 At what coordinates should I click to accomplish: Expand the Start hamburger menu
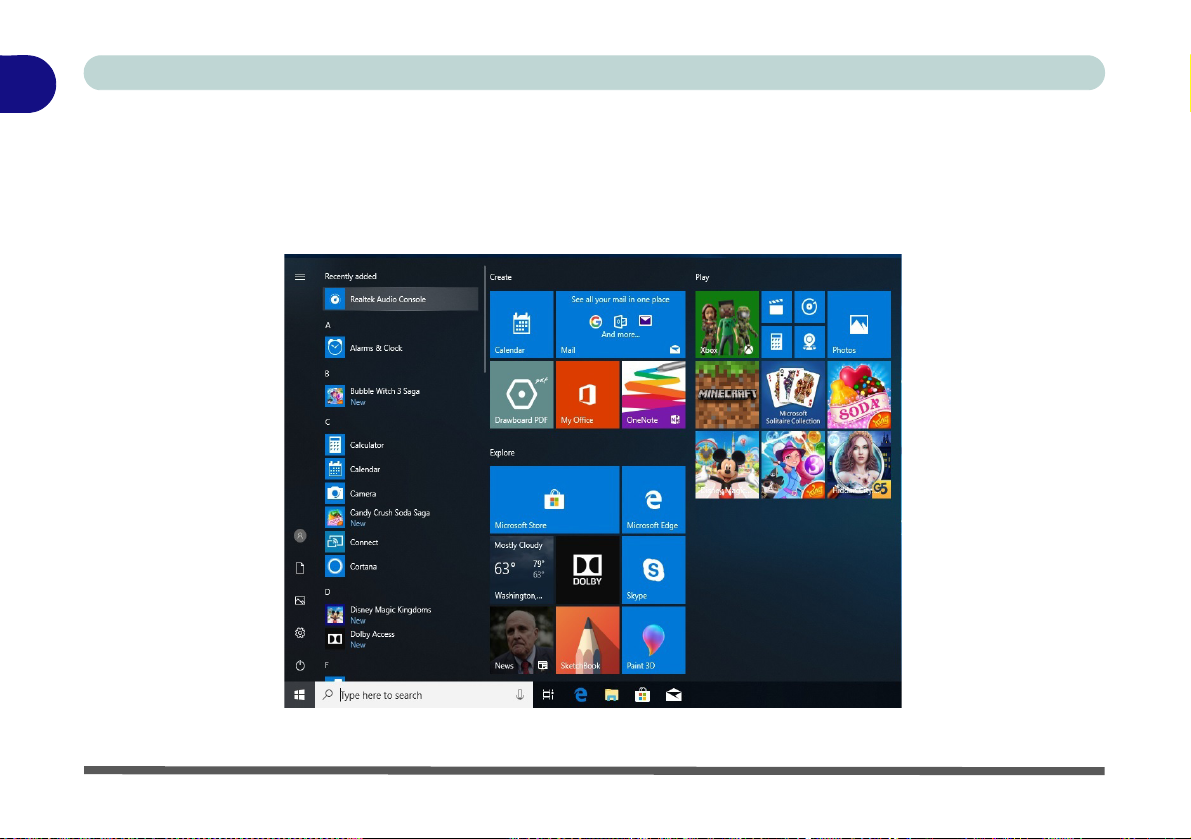coord(300,277)
